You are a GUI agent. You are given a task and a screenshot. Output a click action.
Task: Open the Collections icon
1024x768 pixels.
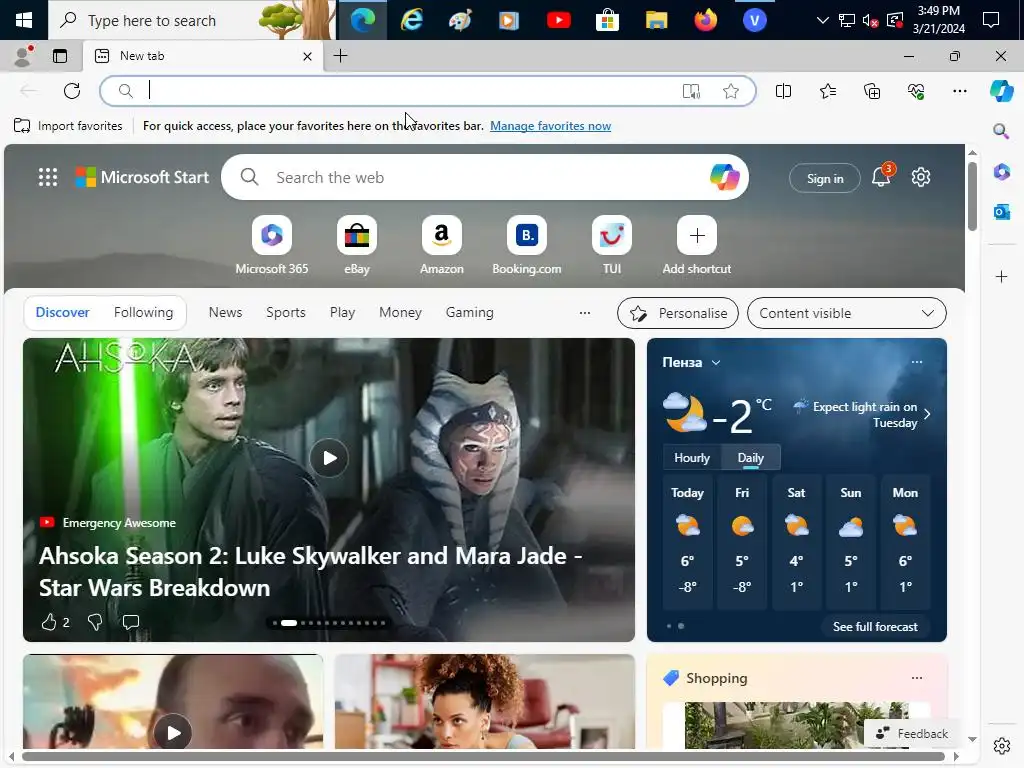[x=872, y=91]
